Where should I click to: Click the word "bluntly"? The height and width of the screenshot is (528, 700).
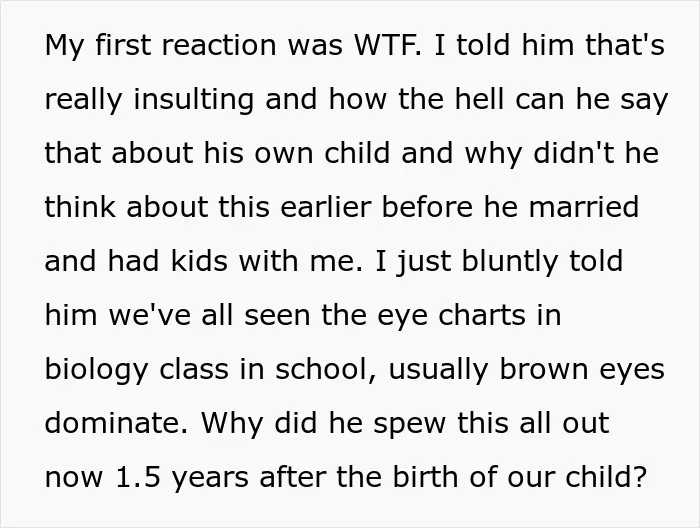509,262
